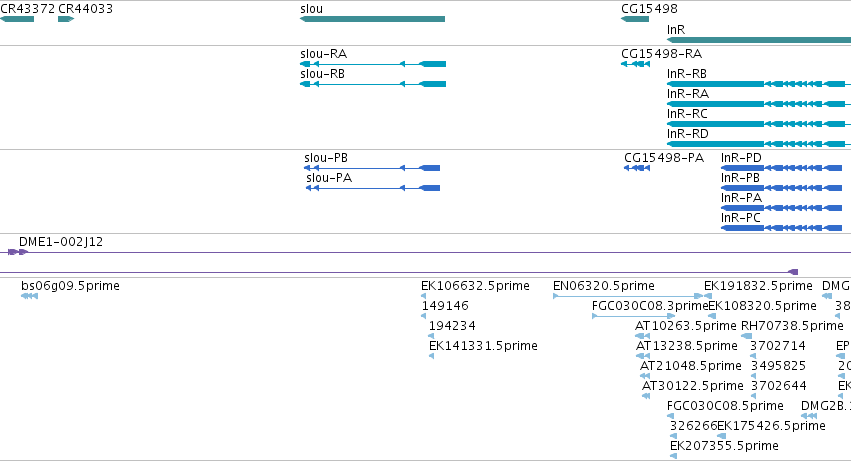Click the DME1-002J12 BAC label
The height and width of the screenshot is (461, 851).
point(61,242)
